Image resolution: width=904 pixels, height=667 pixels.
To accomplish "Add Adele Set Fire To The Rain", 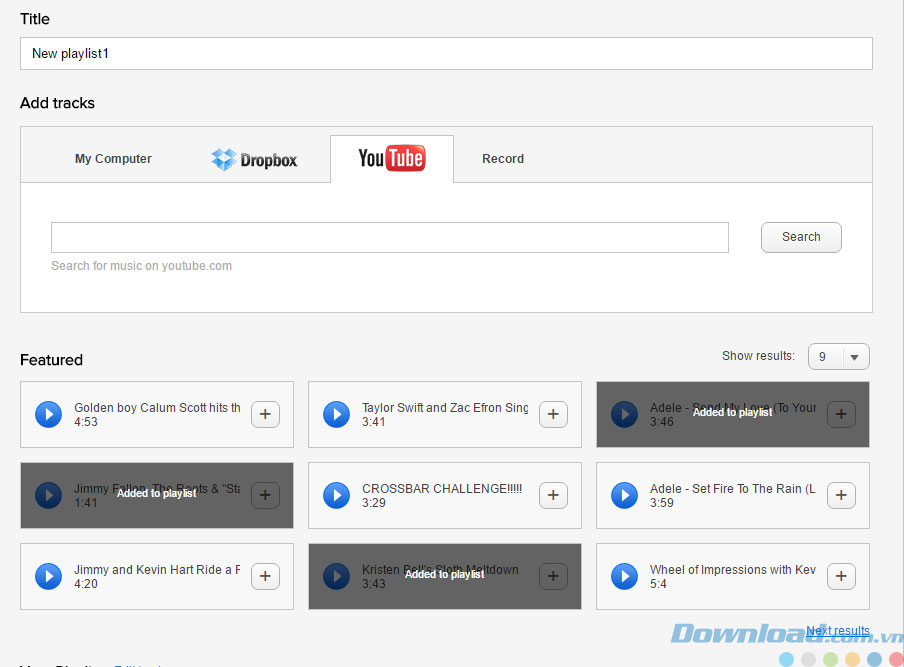I will [x=841, y=495].
